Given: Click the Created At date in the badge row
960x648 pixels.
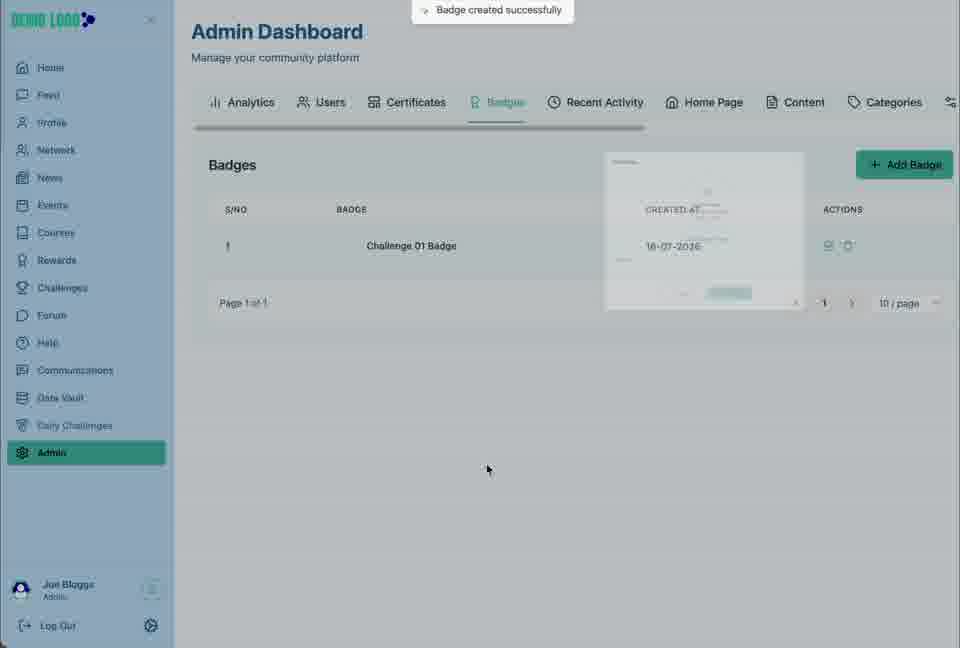Looking at the screenshot, I should click(x=673, y=246).
